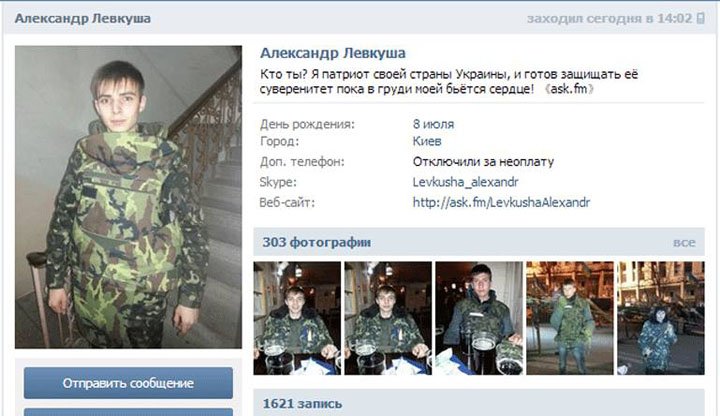
Task: Open the first beer-mug photo thumbnail
Action: point(297,318)
